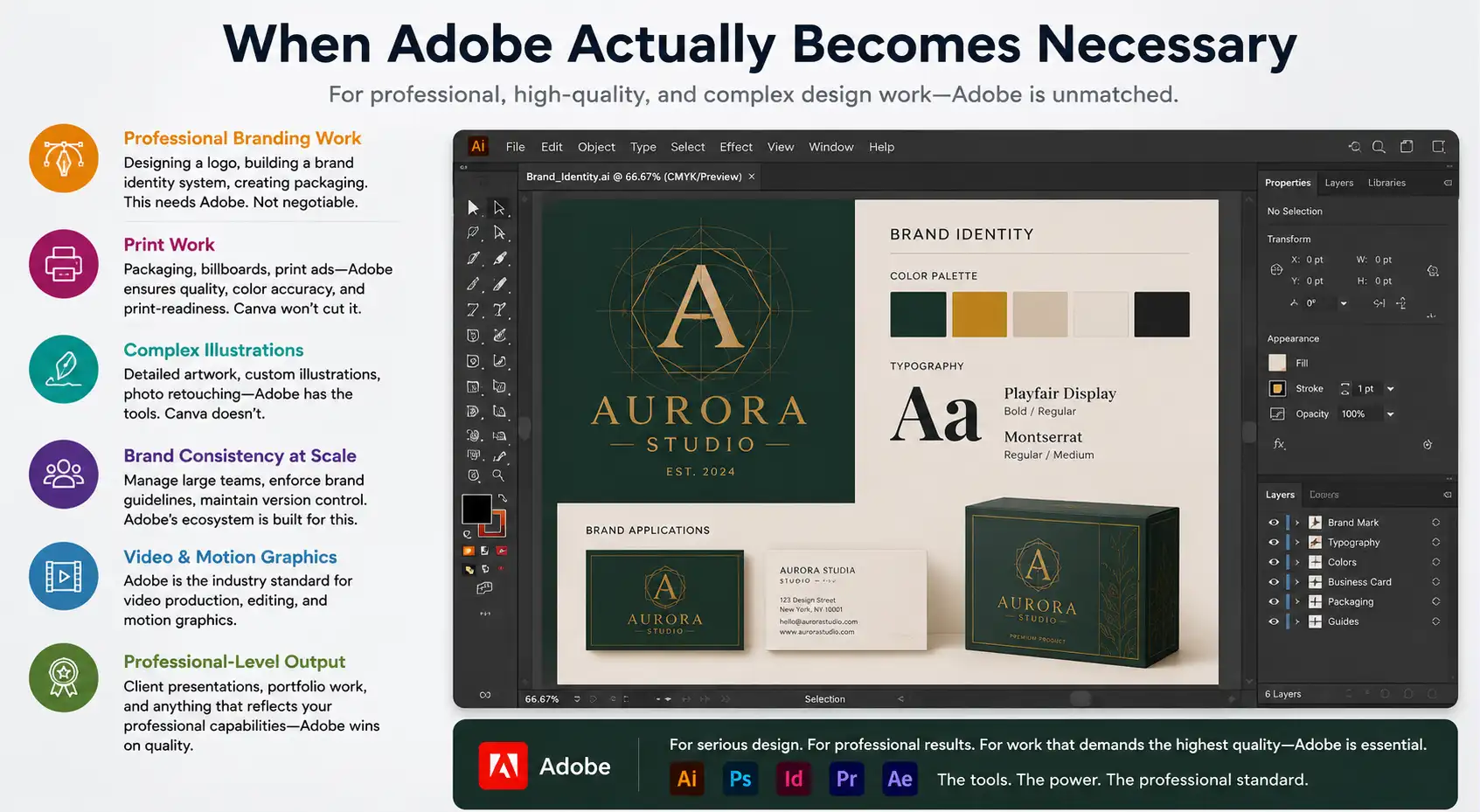Viewport: 1480px width, 812px height.
Task: Click the dark green palette swatch
Action: click(x=918, y=314)
